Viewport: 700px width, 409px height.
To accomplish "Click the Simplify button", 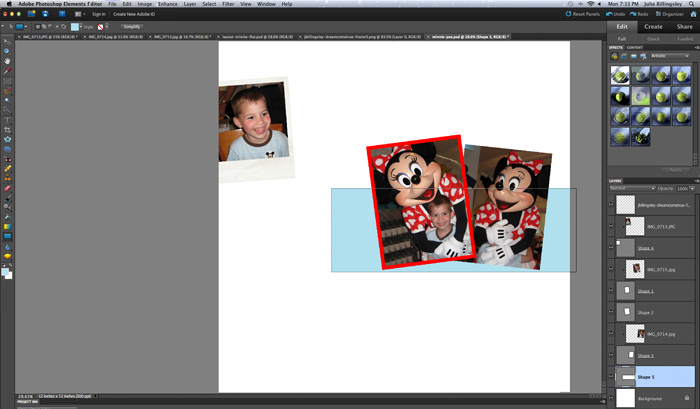I will click(132, 27).
